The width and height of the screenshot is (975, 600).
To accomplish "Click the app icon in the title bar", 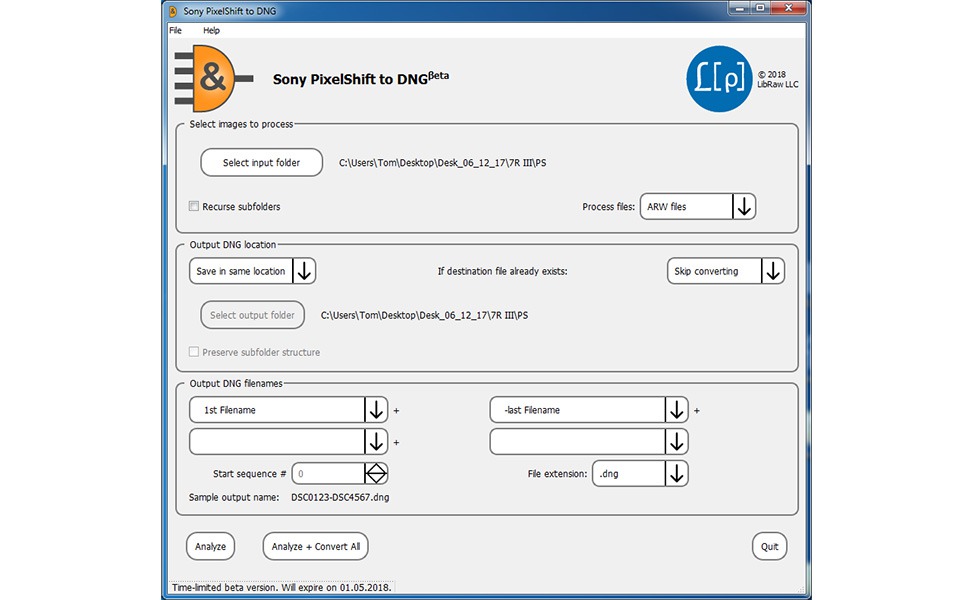I will (173, 11).
